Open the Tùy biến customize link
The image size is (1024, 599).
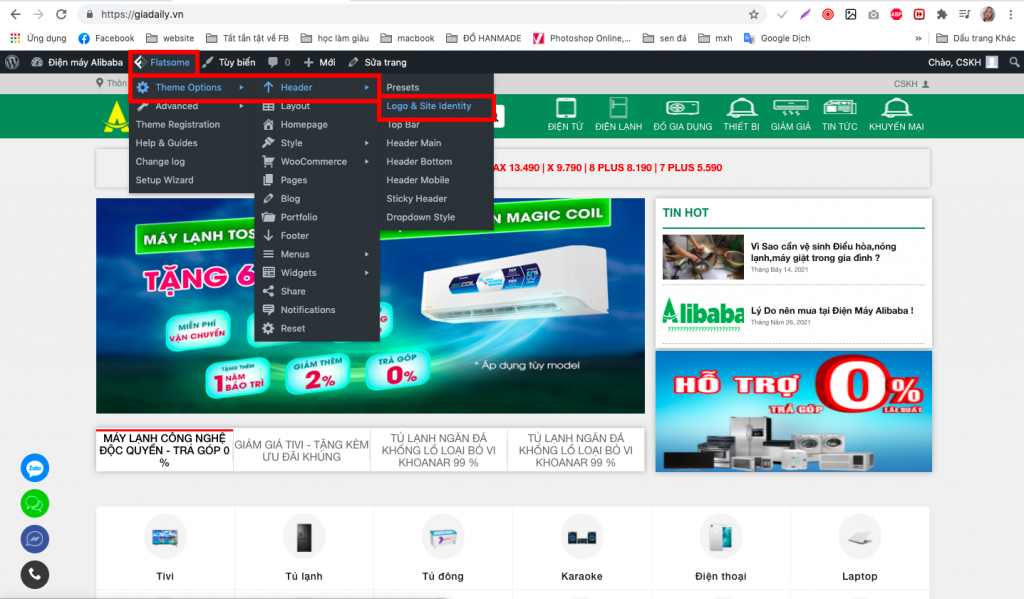click(x=229, y=62)
